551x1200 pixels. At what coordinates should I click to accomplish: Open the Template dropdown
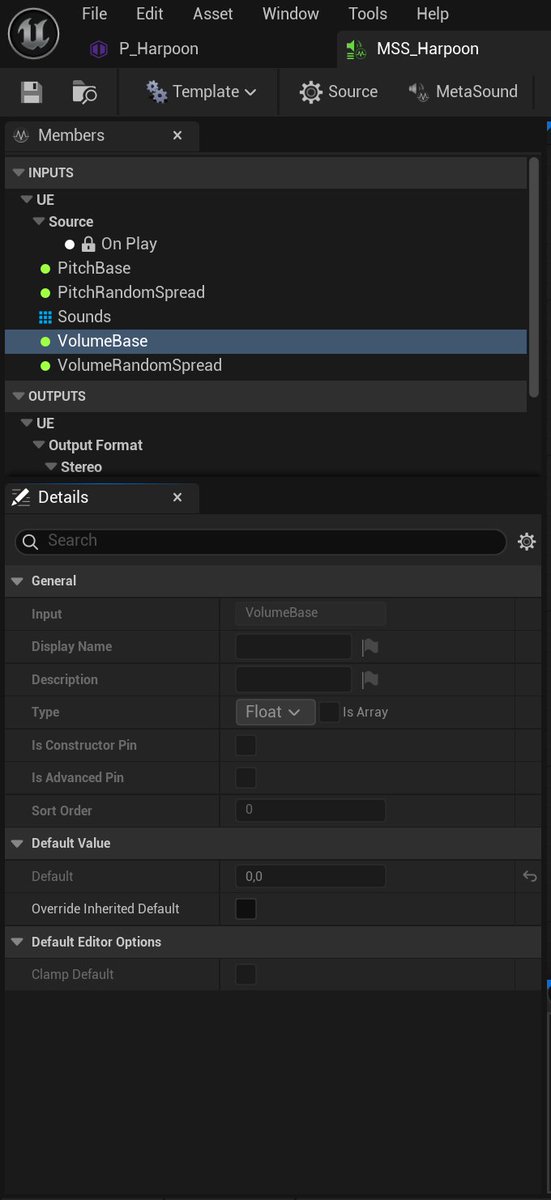point(200,92)
